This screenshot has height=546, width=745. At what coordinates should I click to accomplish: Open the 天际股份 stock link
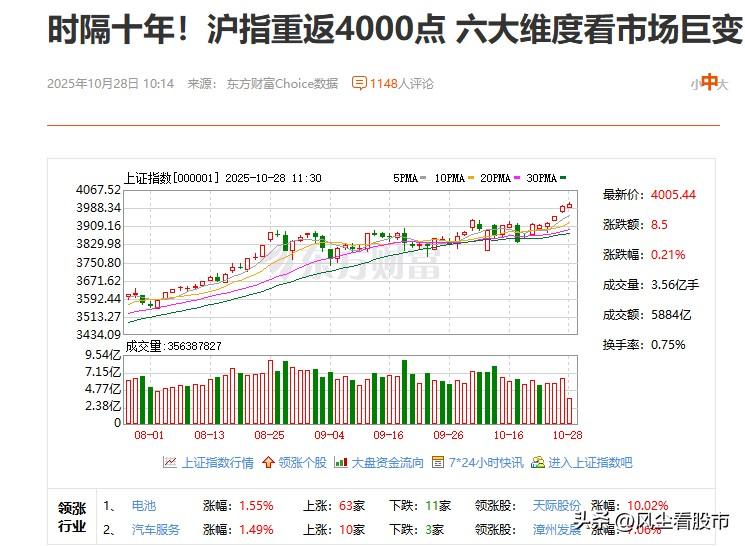tap(556, 506)
